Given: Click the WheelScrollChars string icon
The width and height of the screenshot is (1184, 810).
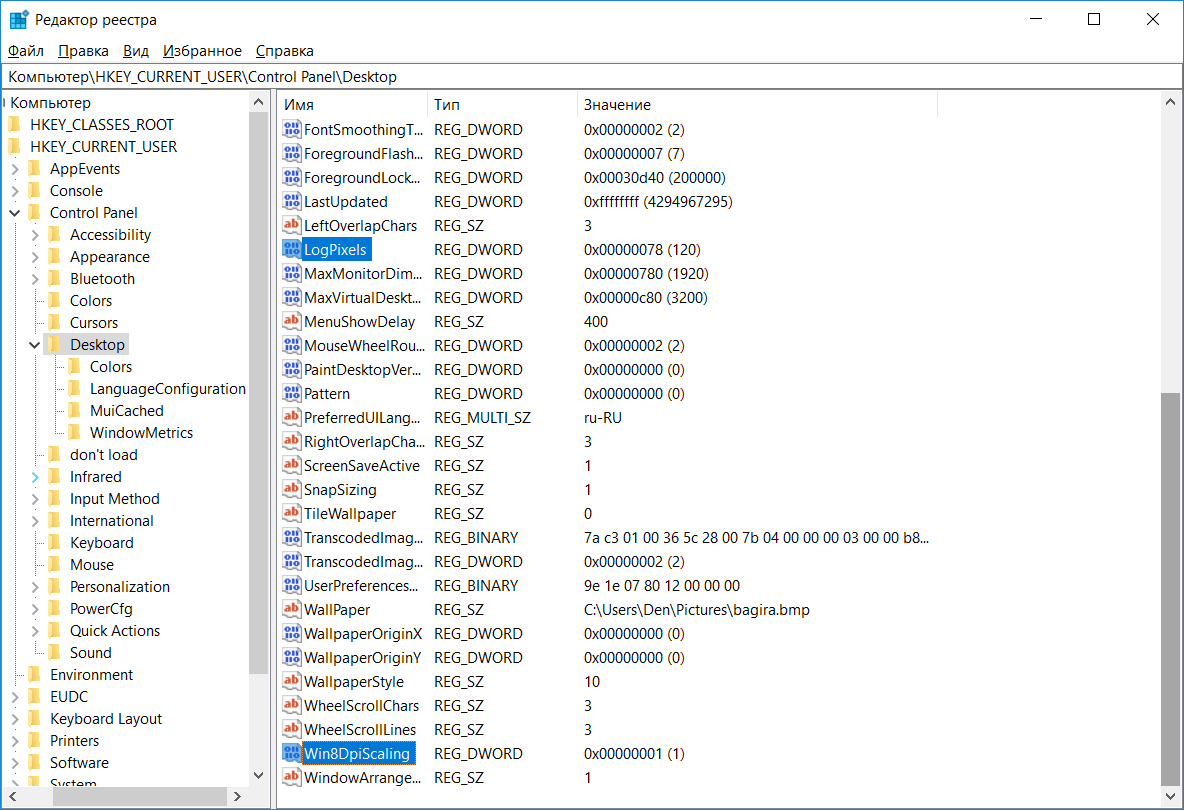Looking at the screenshot, I should coord(291,705).
